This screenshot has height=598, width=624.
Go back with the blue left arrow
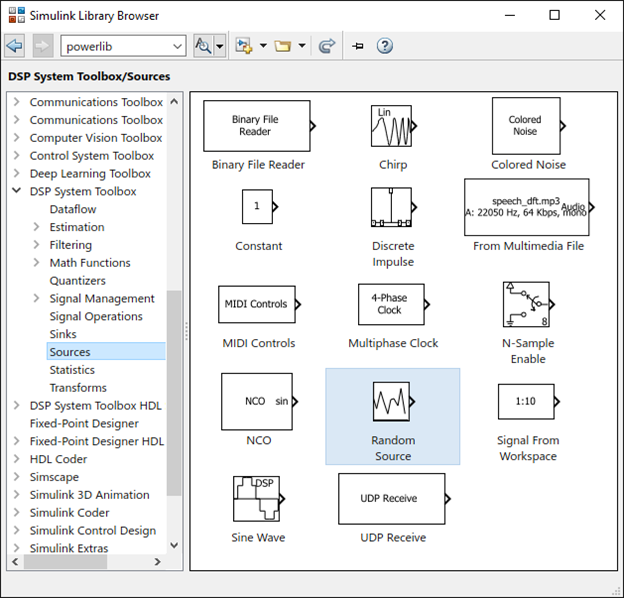[15, 46]
